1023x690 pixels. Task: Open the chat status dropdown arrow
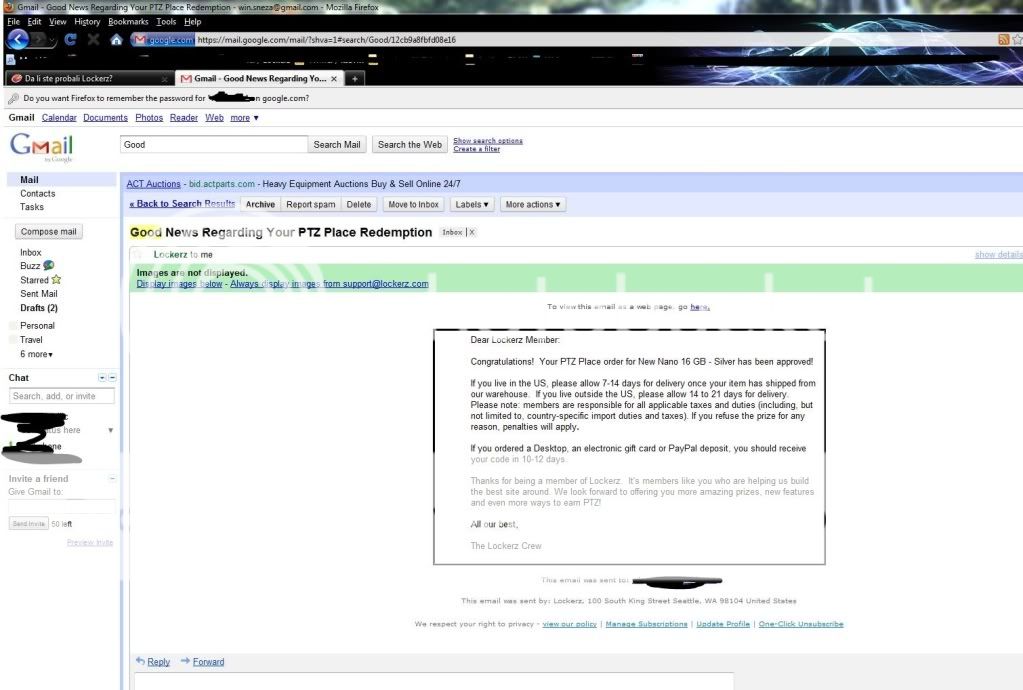[x=110, y=430]
